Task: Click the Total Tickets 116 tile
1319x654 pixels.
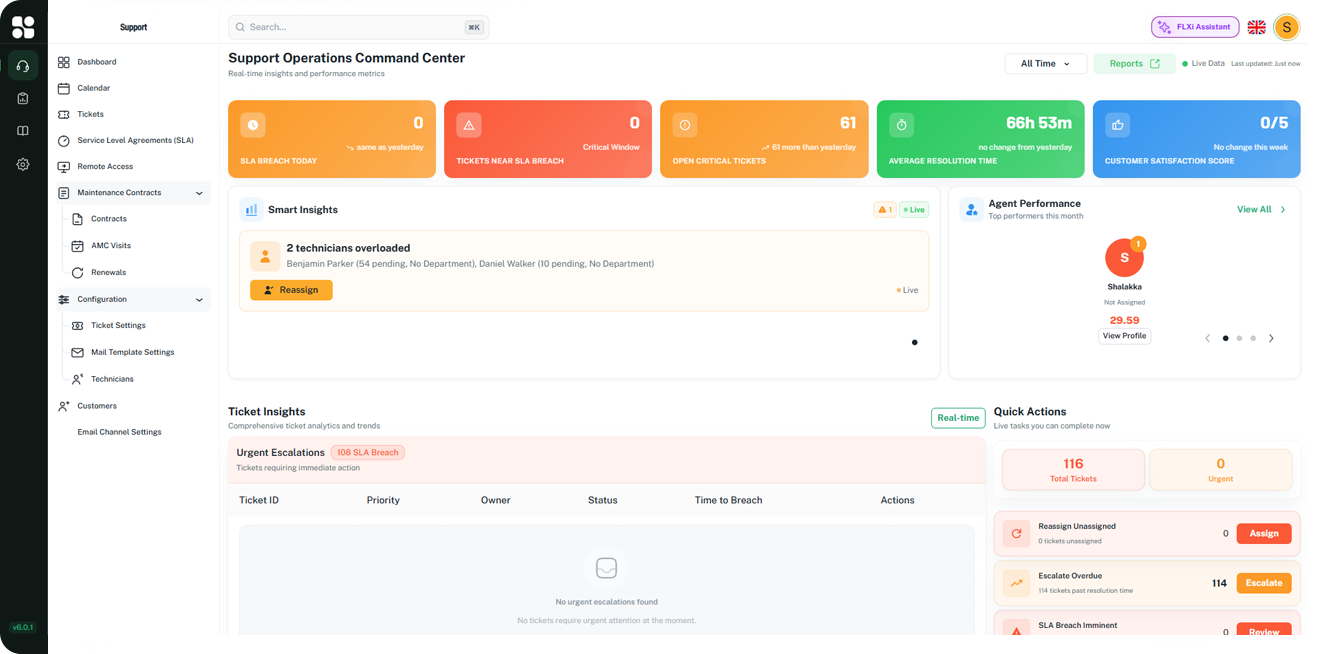Action: coord(1073,469)
